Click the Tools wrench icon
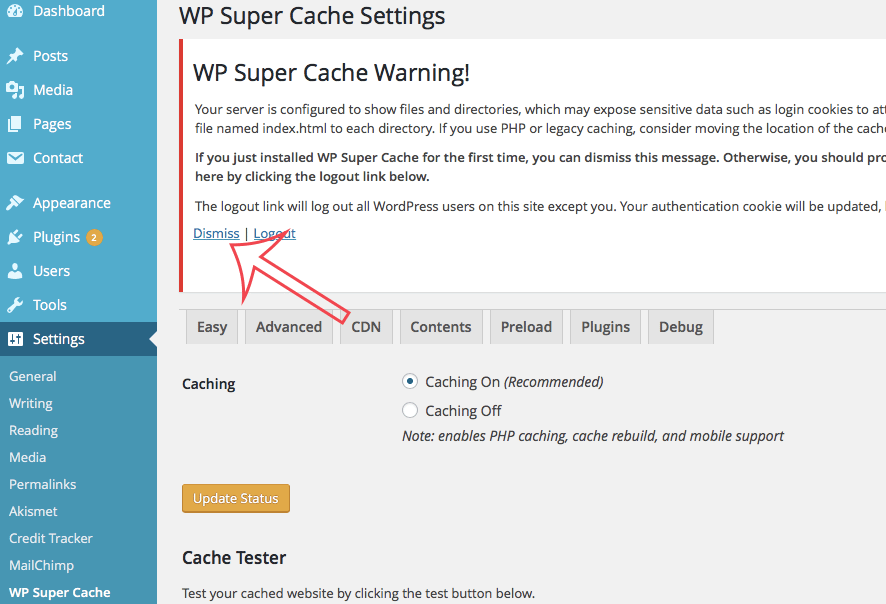Screen dimensions: 886x604 (x=15, y=305)
